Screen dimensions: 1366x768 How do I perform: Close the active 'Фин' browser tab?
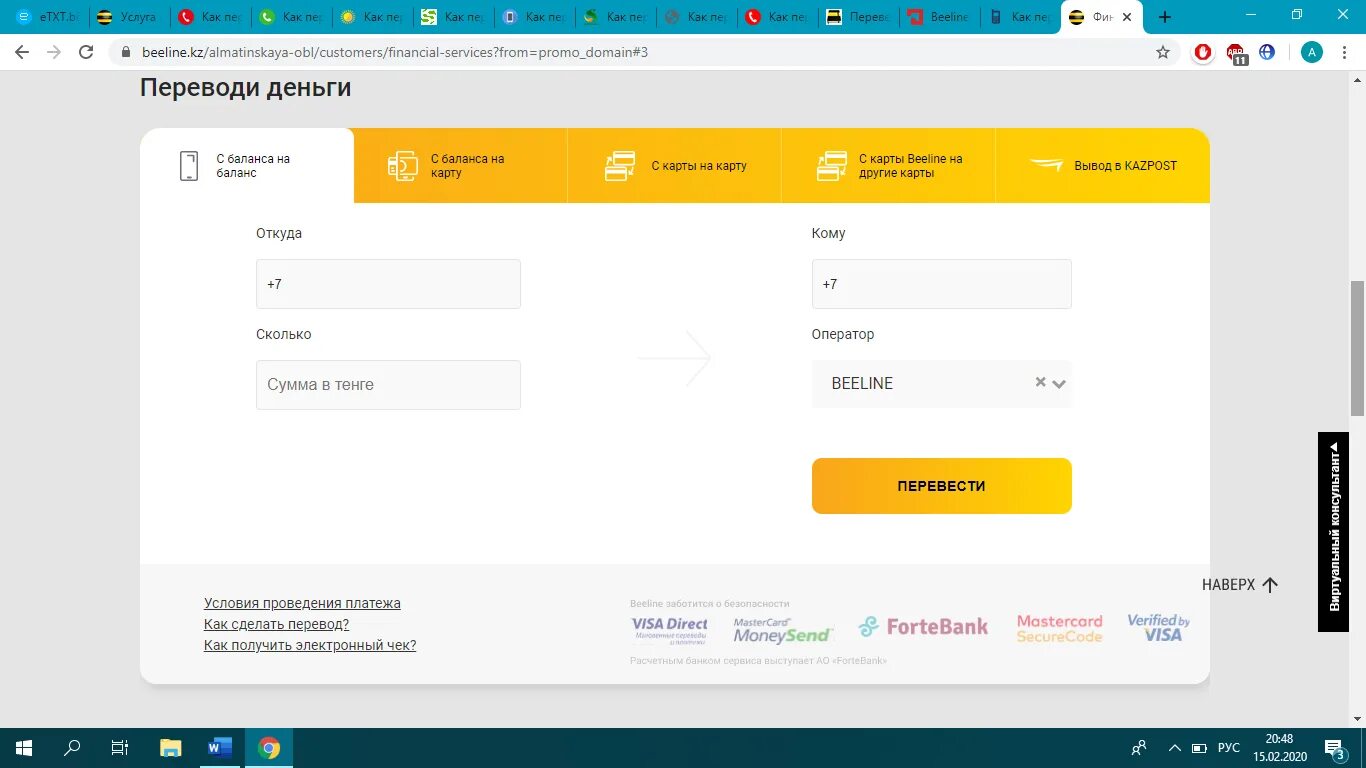pyautogui.click(x=1128, y=17)
